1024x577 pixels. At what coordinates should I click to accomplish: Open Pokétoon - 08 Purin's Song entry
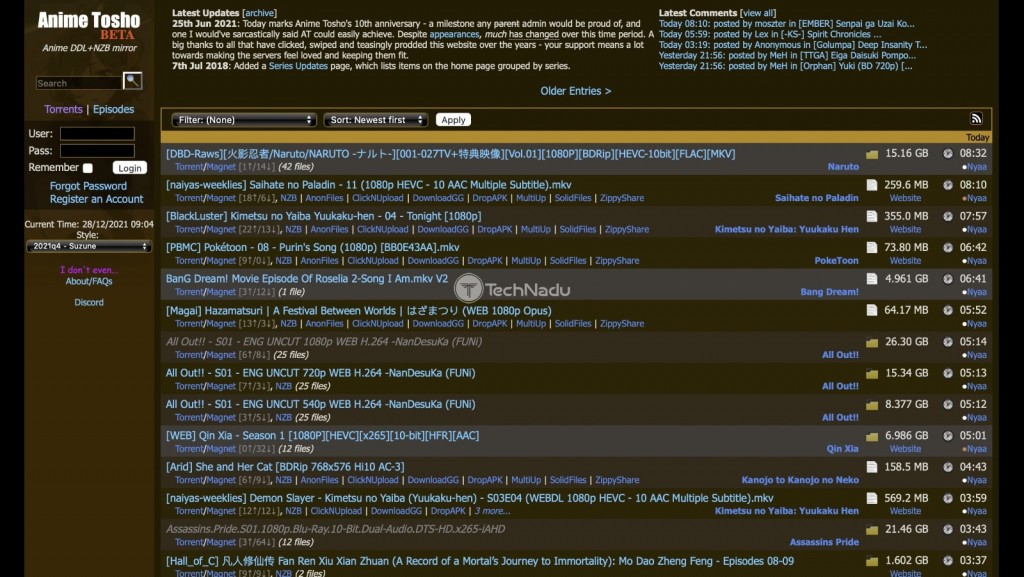[x=312, y=247]
